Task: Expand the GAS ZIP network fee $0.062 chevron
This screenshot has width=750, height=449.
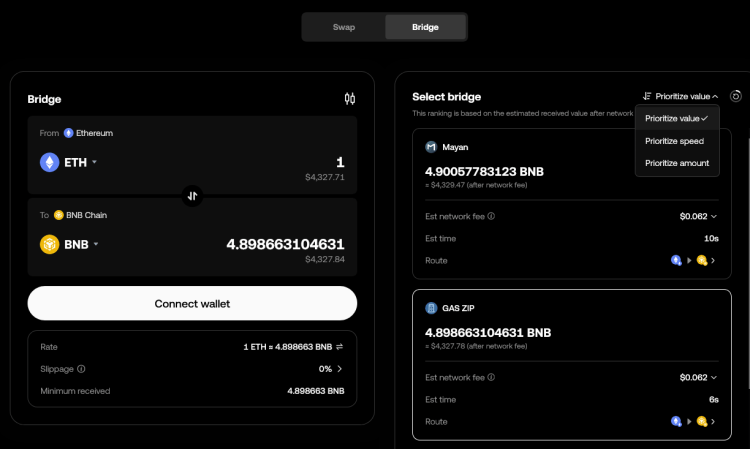Action: (x=714, y=377)
